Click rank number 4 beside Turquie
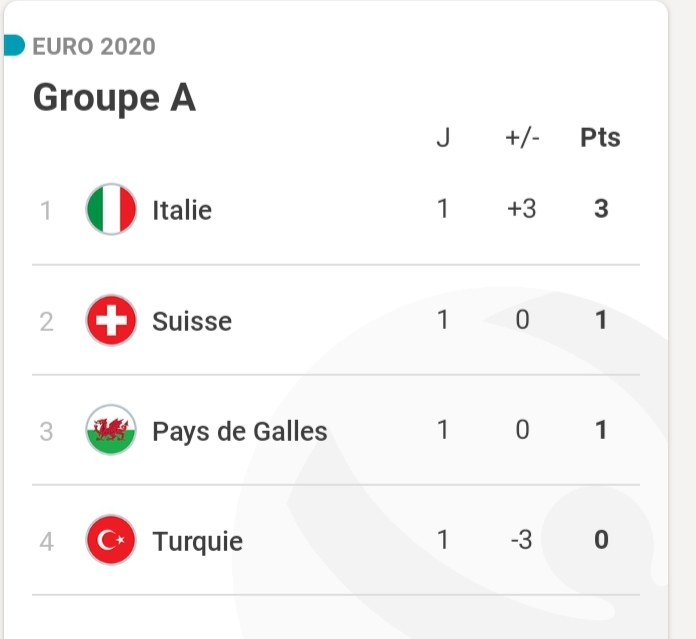The height and width of the screenshot is (639, 696). [46, 542]
